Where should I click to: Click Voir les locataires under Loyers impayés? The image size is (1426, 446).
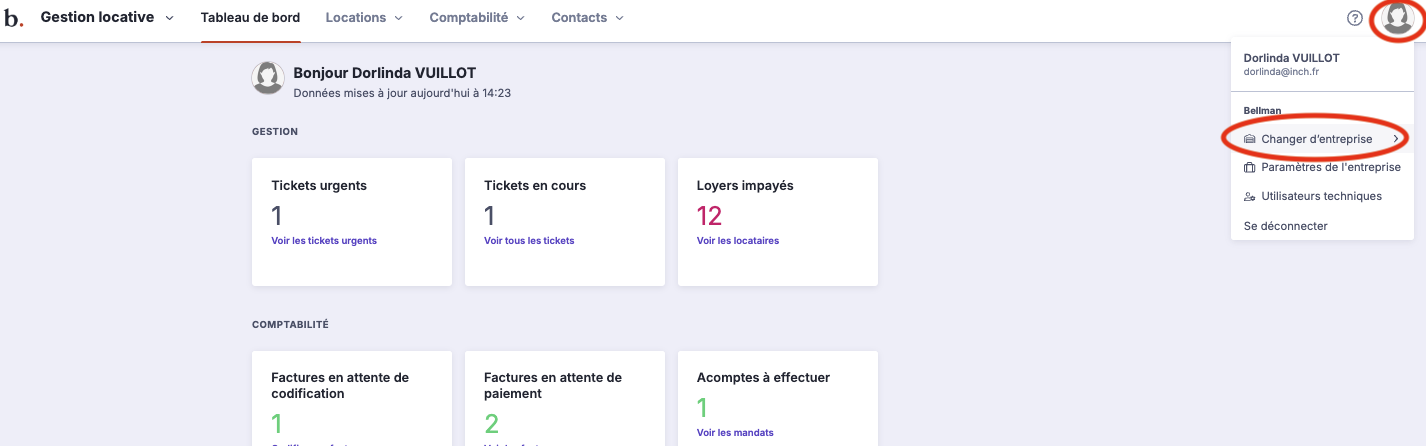737,241
